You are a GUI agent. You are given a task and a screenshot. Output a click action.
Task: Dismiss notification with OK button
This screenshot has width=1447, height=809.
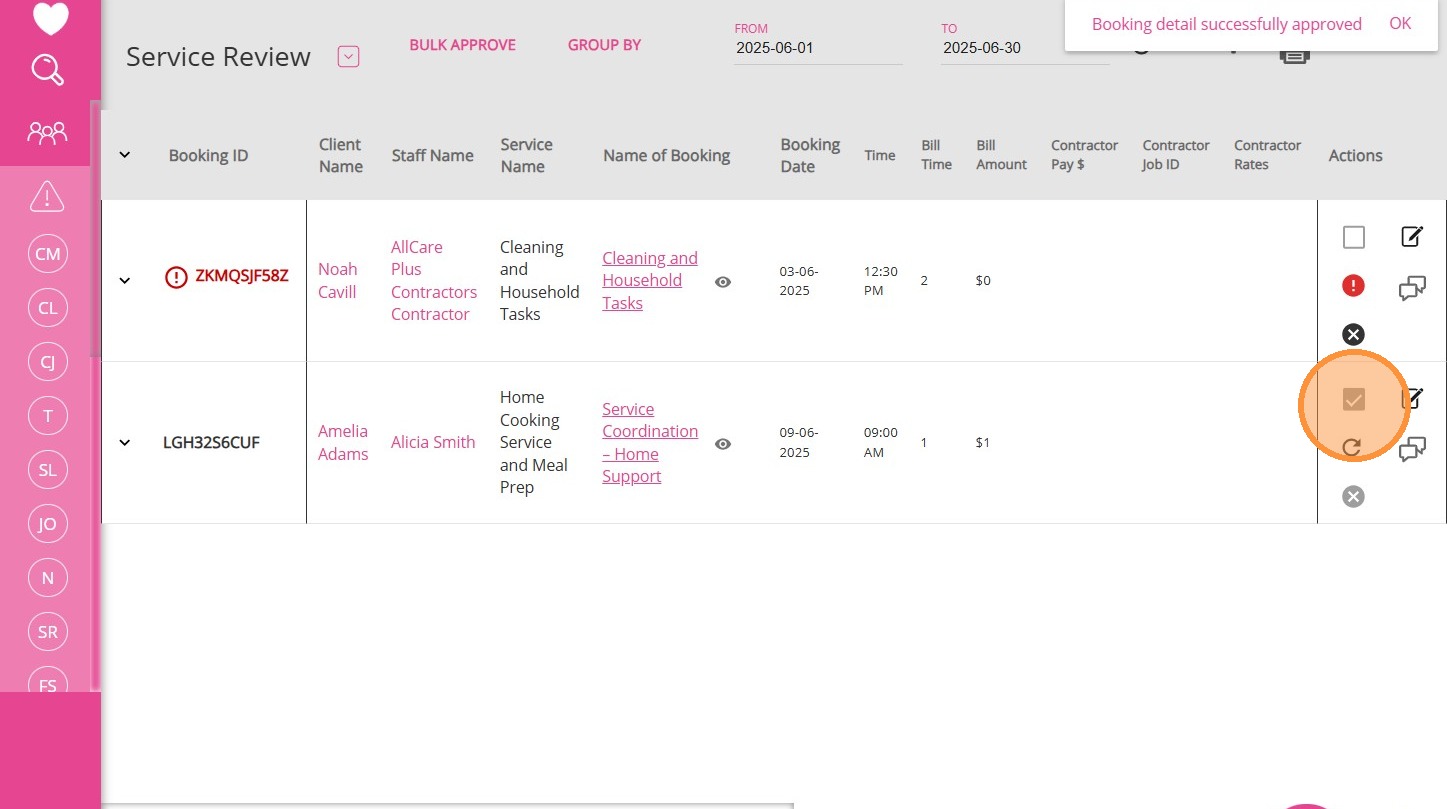point(1400,24)
